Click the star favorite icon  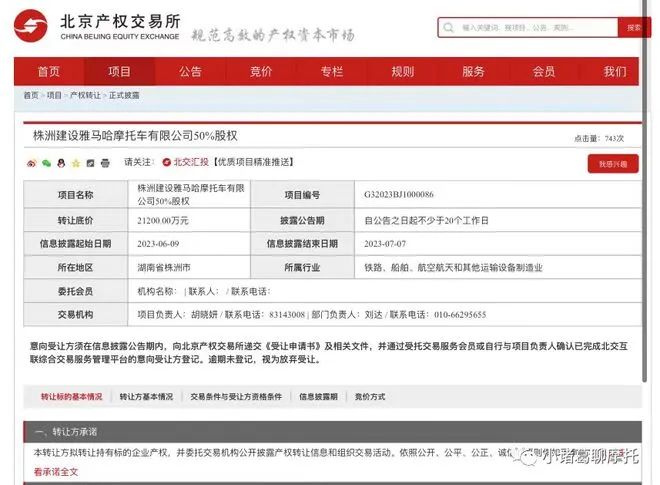pos(76,163)
